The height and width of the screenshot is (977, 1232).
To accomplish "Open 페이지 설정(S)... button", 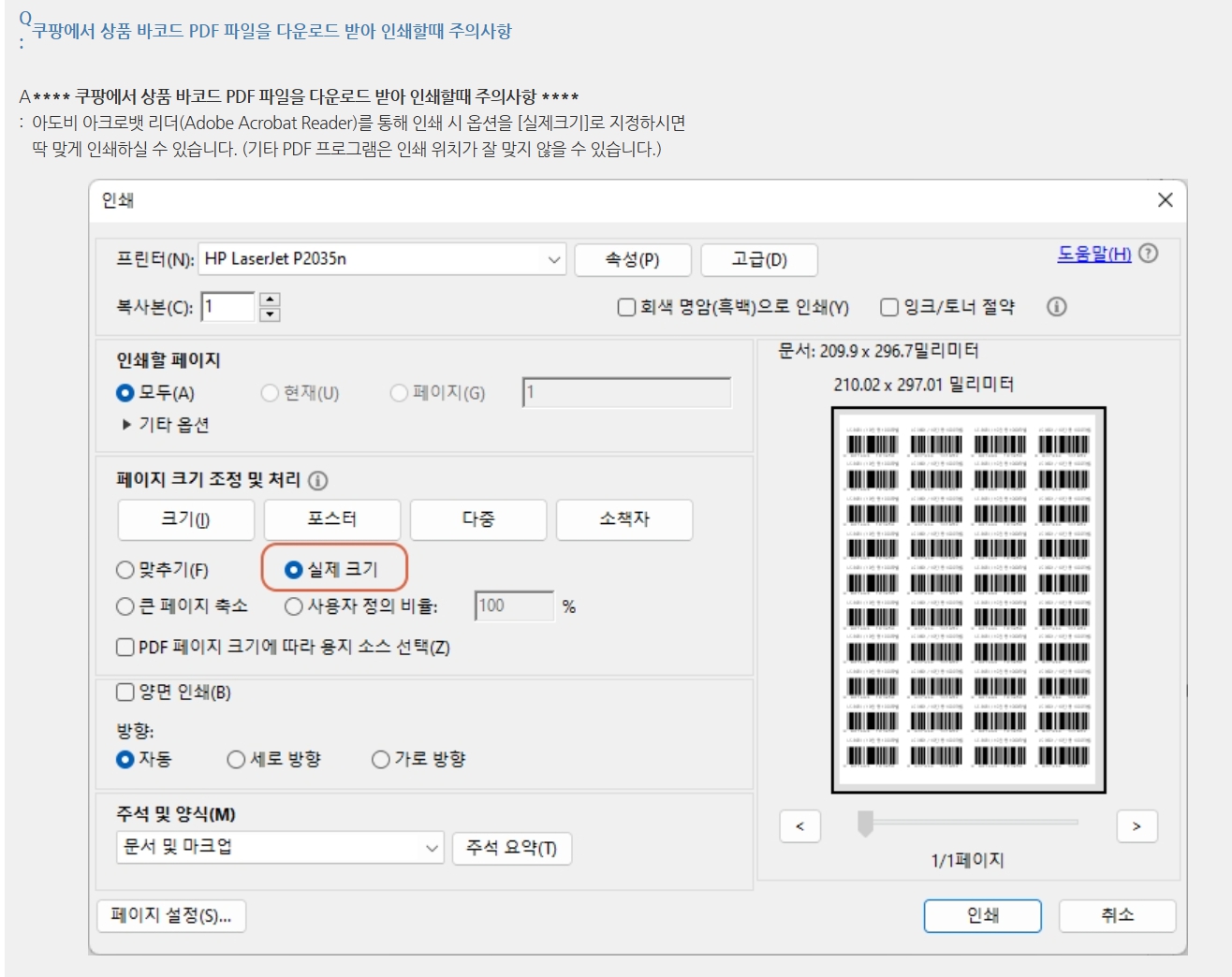I will click(171, 915).
